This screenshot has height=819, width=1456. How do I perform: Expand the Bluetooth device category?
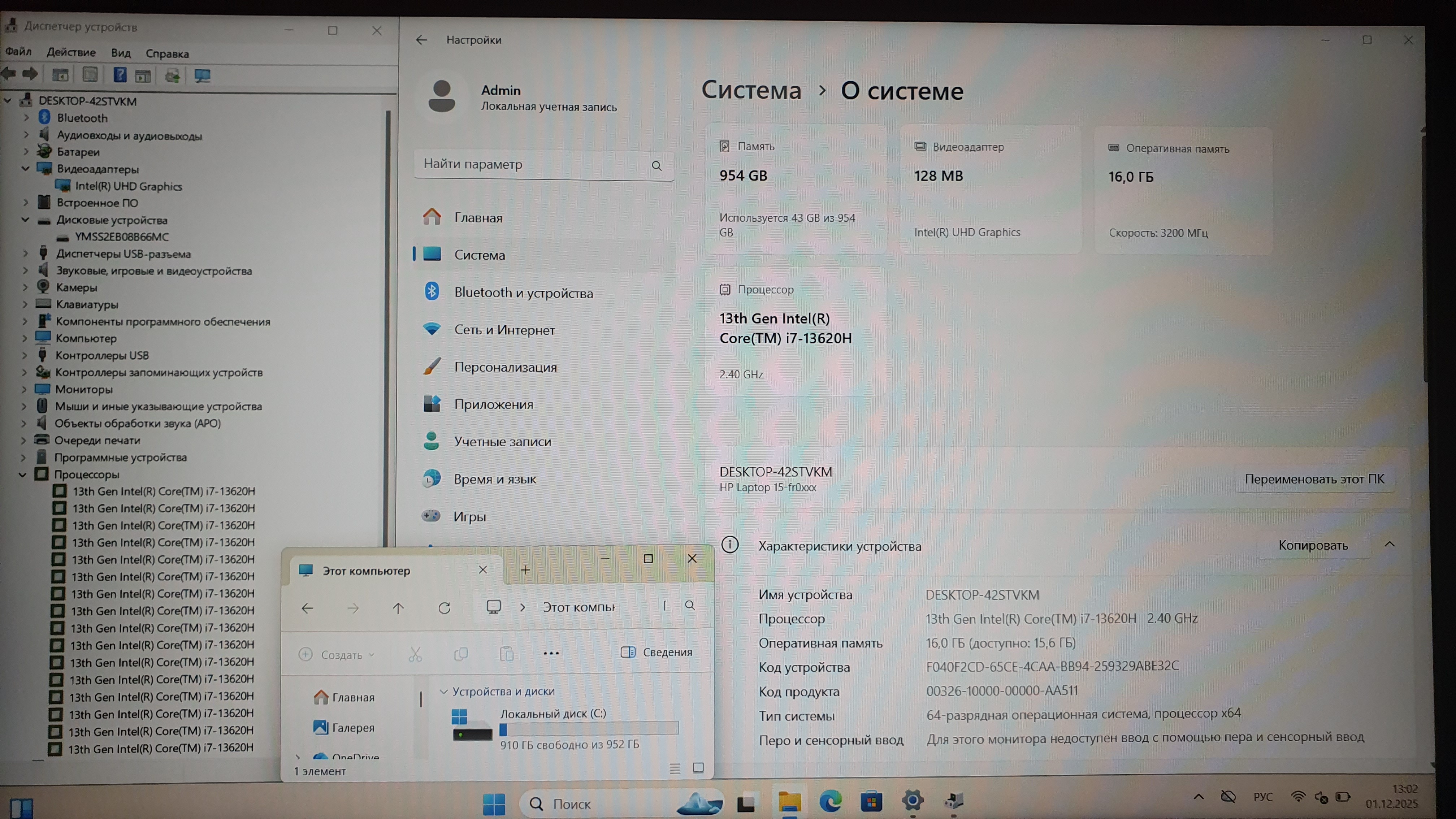(26, 118)
